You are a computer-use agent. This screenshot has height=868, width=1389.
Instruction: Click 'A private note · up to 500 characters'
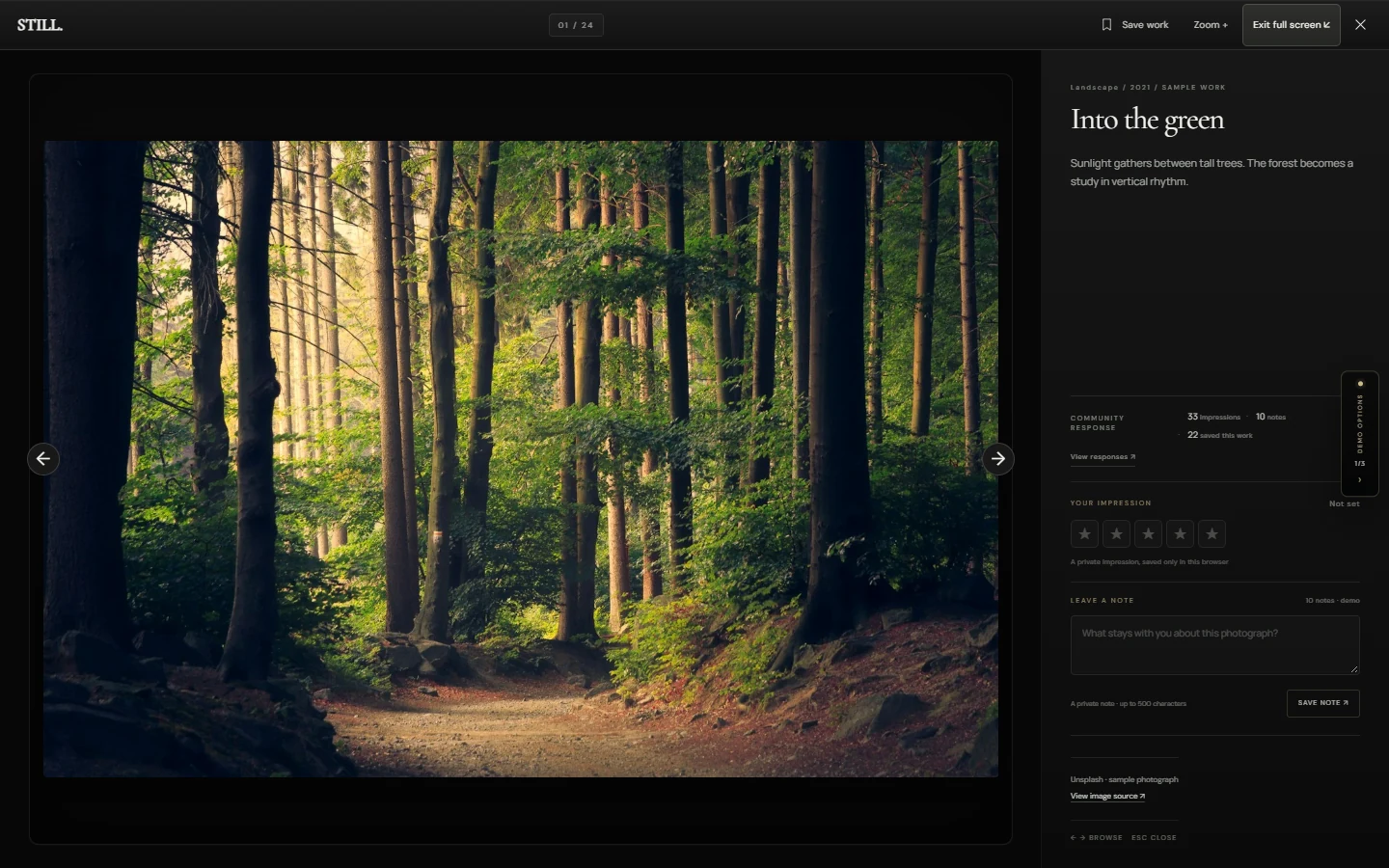click(1128, 704)
